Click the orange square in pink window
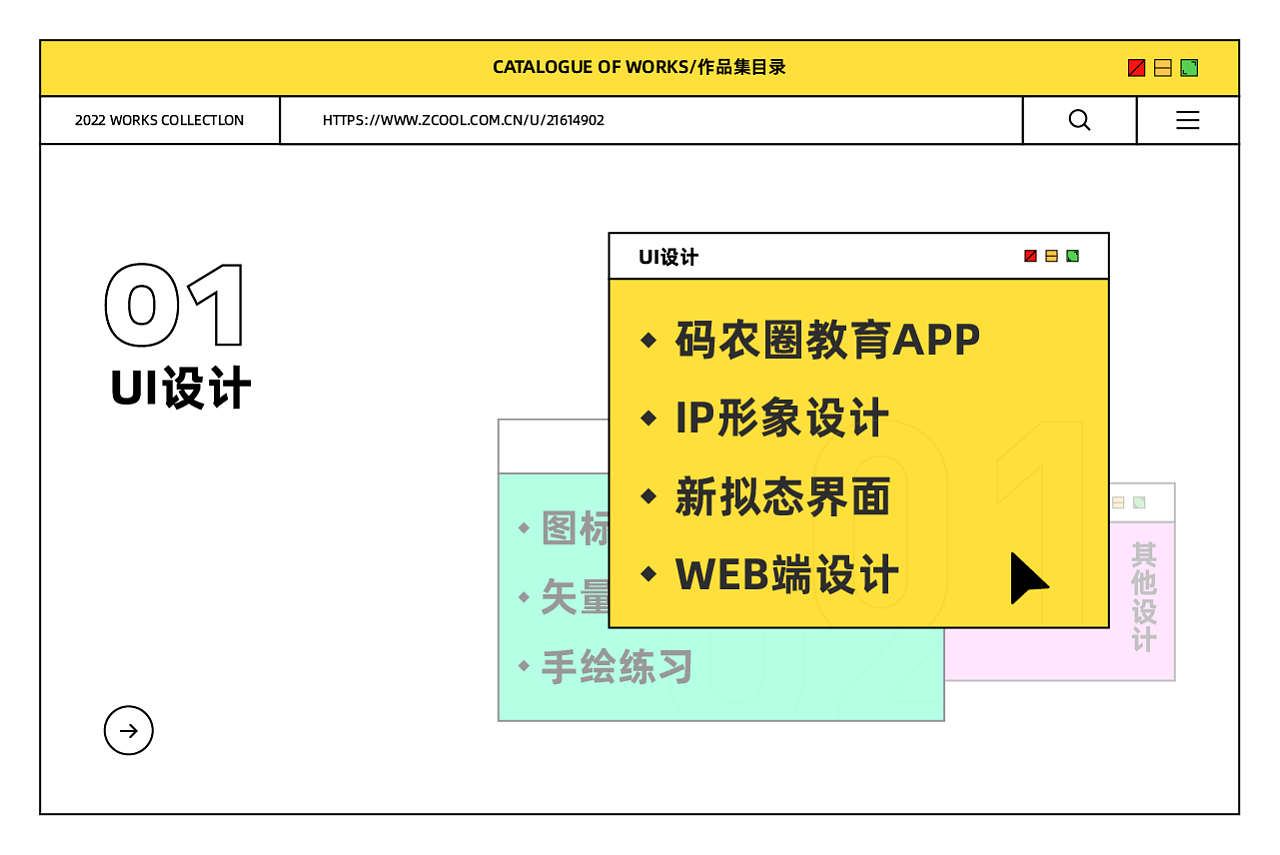This screenshot has width=1280, height=855. 1118,502
